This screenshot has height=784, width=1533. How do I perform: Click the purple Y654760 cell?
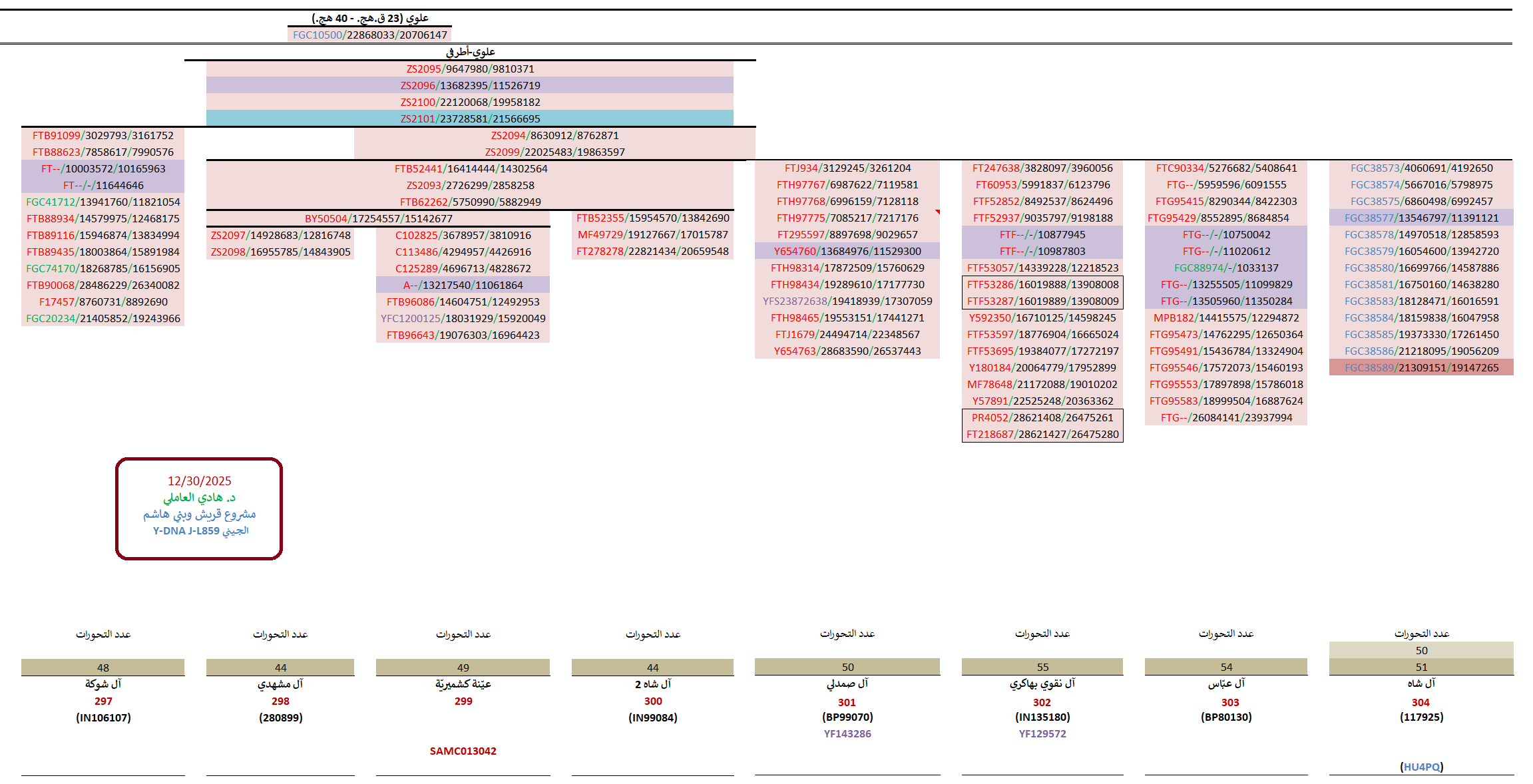point(847,251)
